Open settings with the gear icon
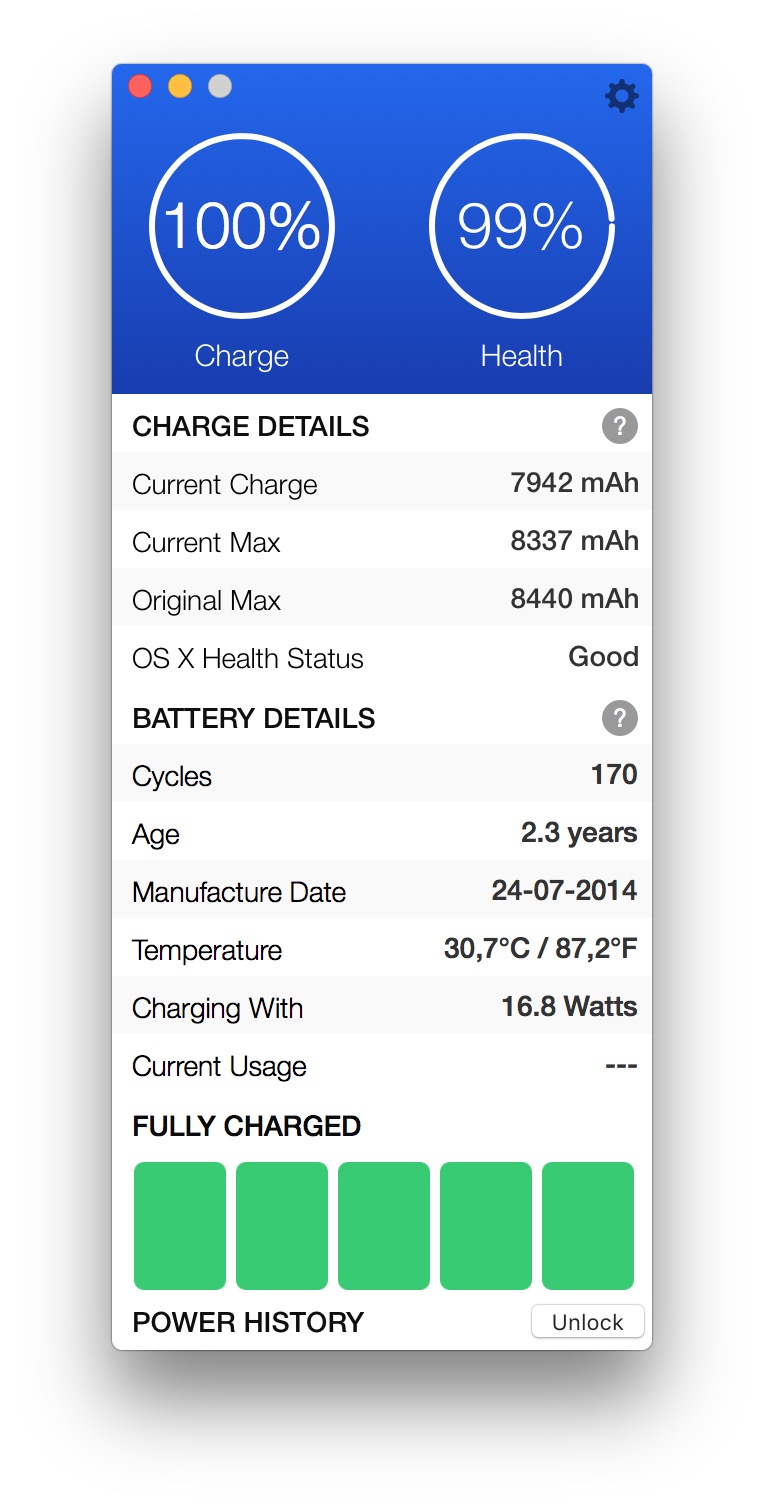The height and width of the screenshot is (1510, 764). (x=621, y=96)
